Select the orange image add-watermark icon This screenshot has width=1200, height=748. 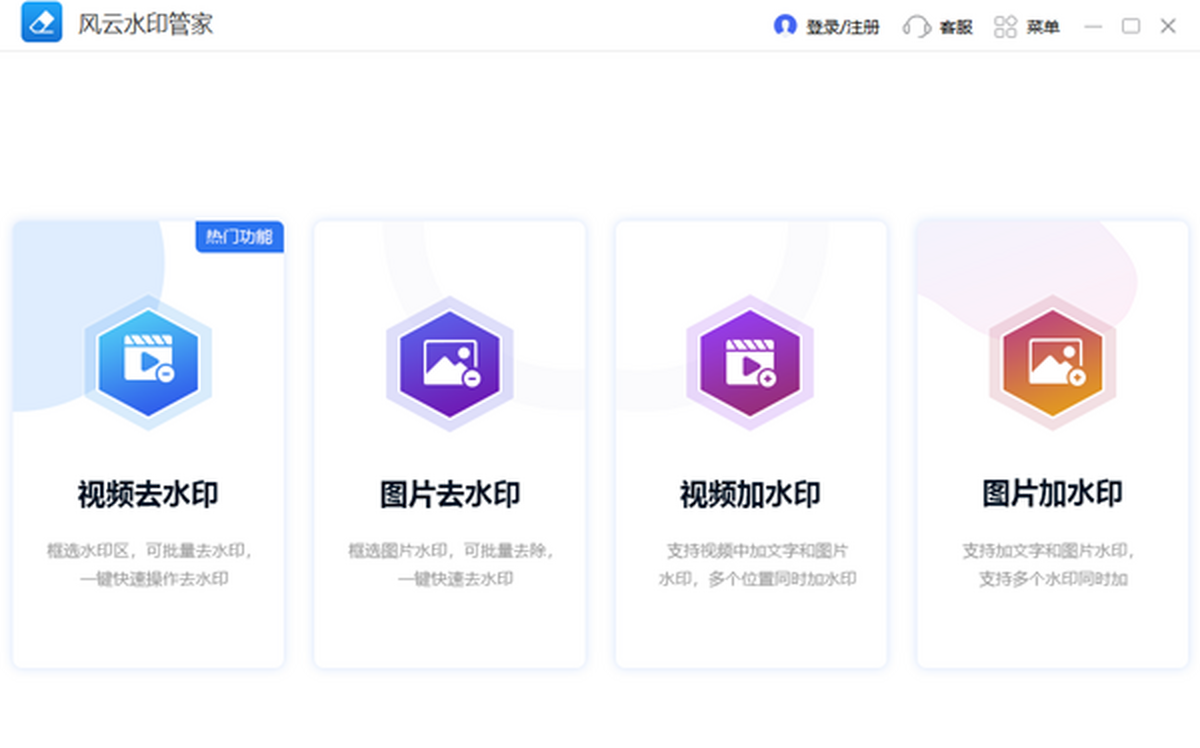[x=1052, y=362]
